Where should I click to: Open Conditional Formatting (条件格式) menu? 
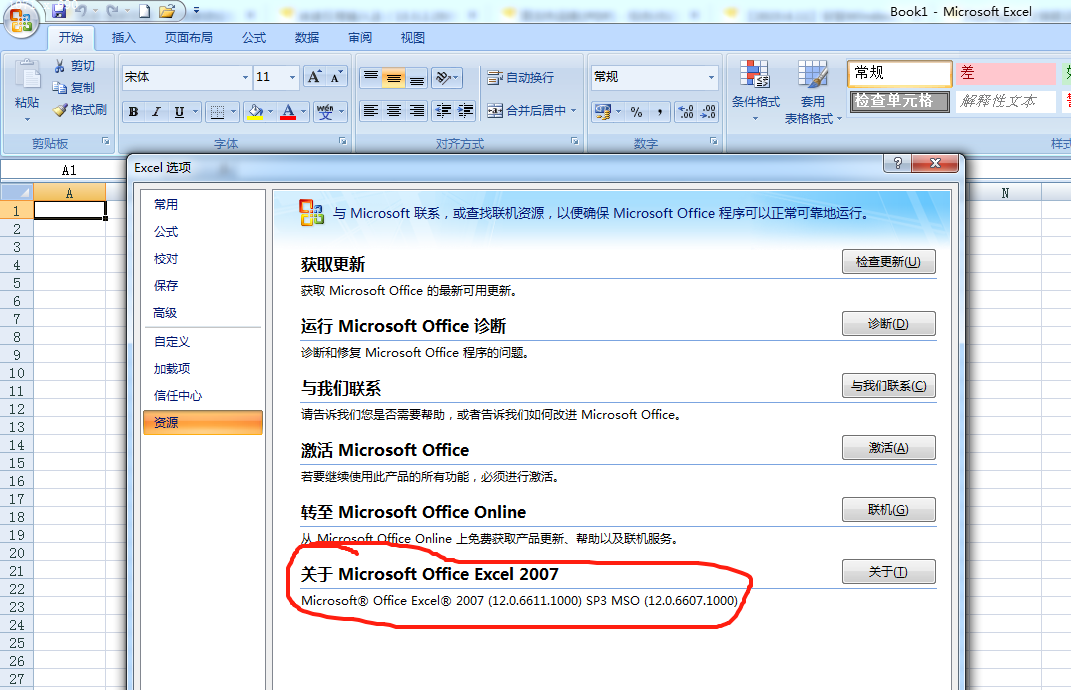pyautogui.click(x=755, y=91)
